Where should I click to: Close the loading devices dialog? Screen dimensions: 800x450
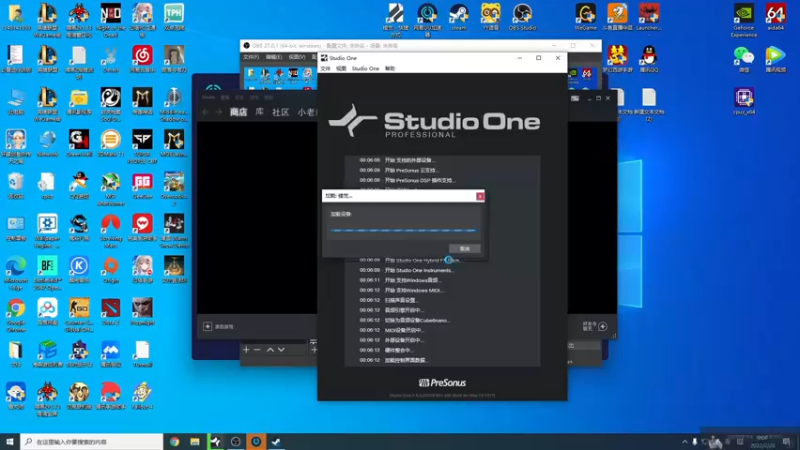pos(480,196)
